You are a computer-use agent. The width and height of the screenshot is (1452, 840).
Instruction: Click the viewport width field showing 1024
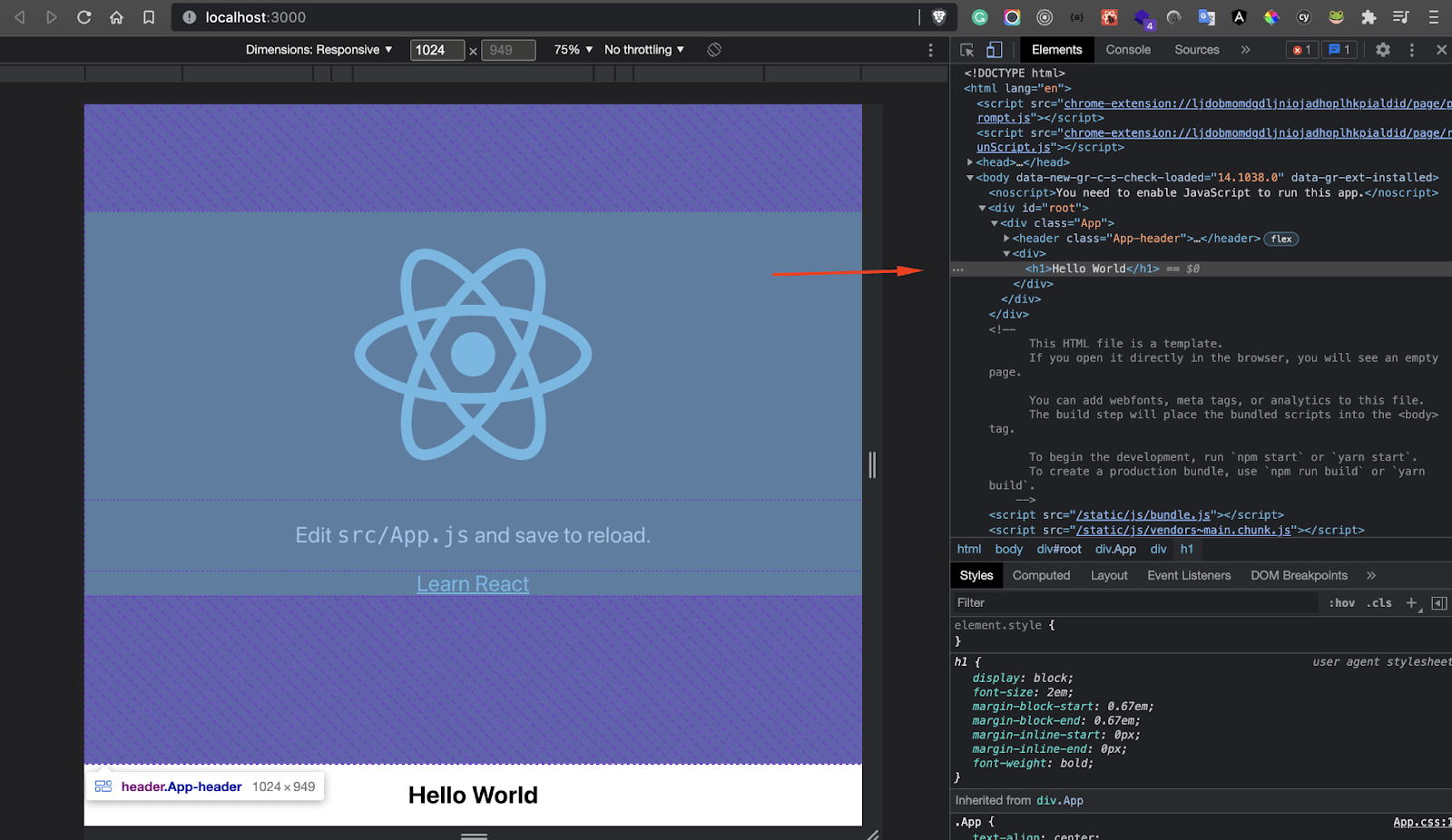(x=437, y=50)
